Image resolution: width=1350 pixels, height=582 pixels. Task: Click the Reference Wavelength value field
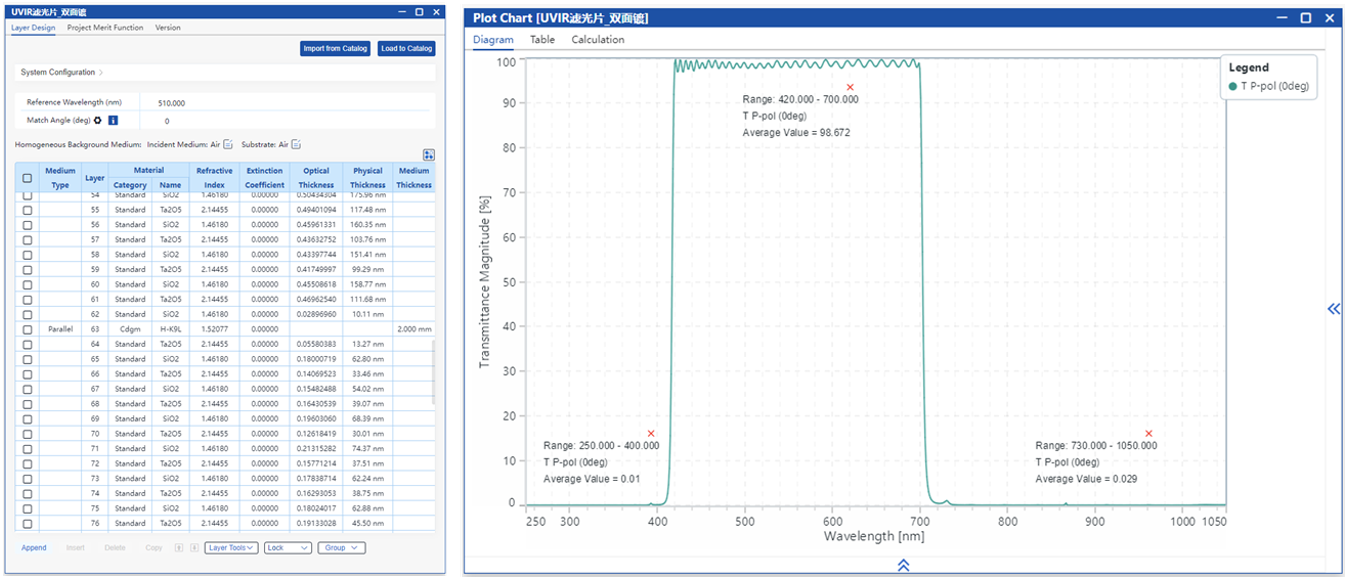(x=171, y=103)
